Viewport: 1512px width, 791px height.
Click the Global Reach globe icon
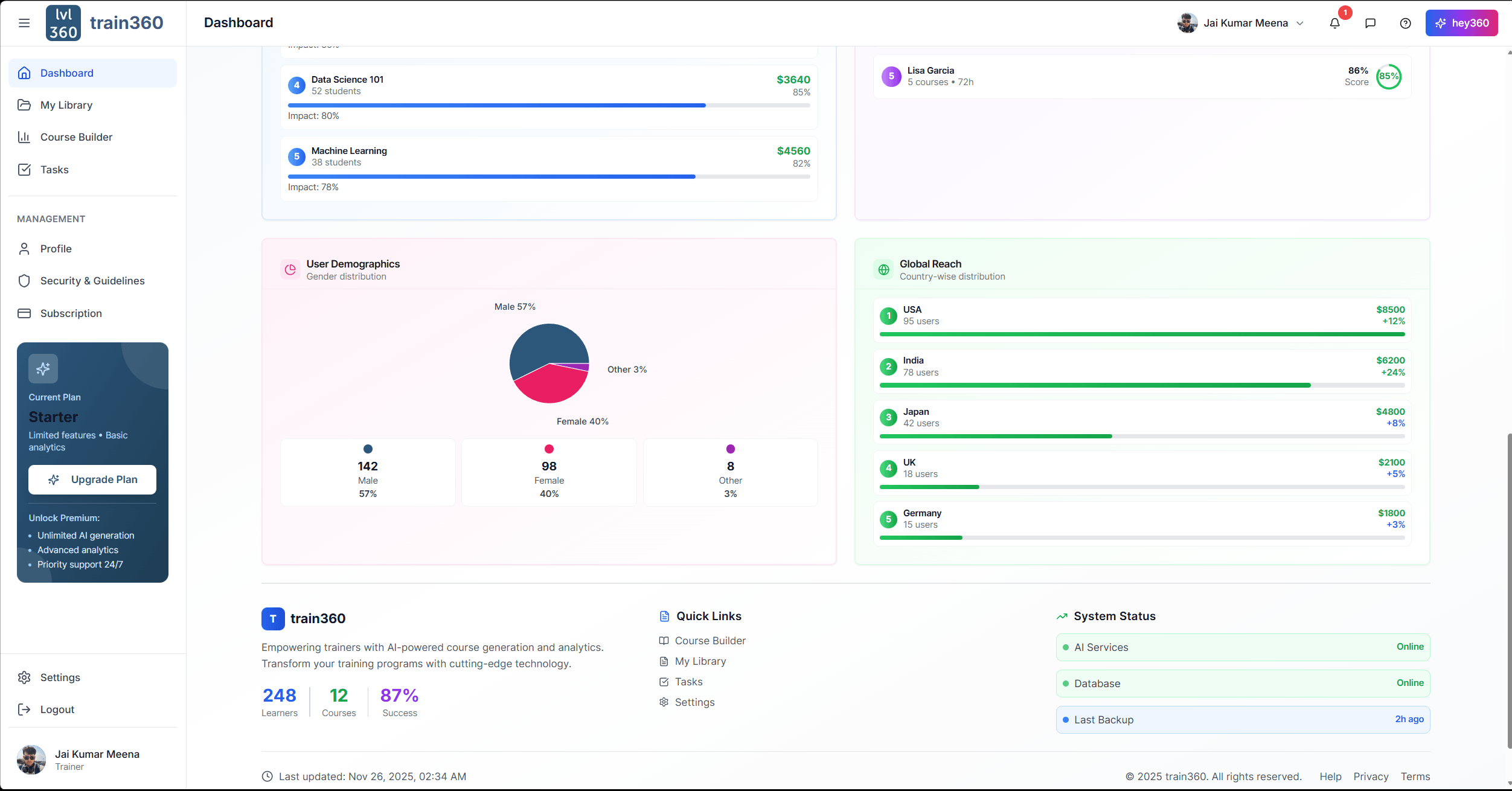click(883, 270)
